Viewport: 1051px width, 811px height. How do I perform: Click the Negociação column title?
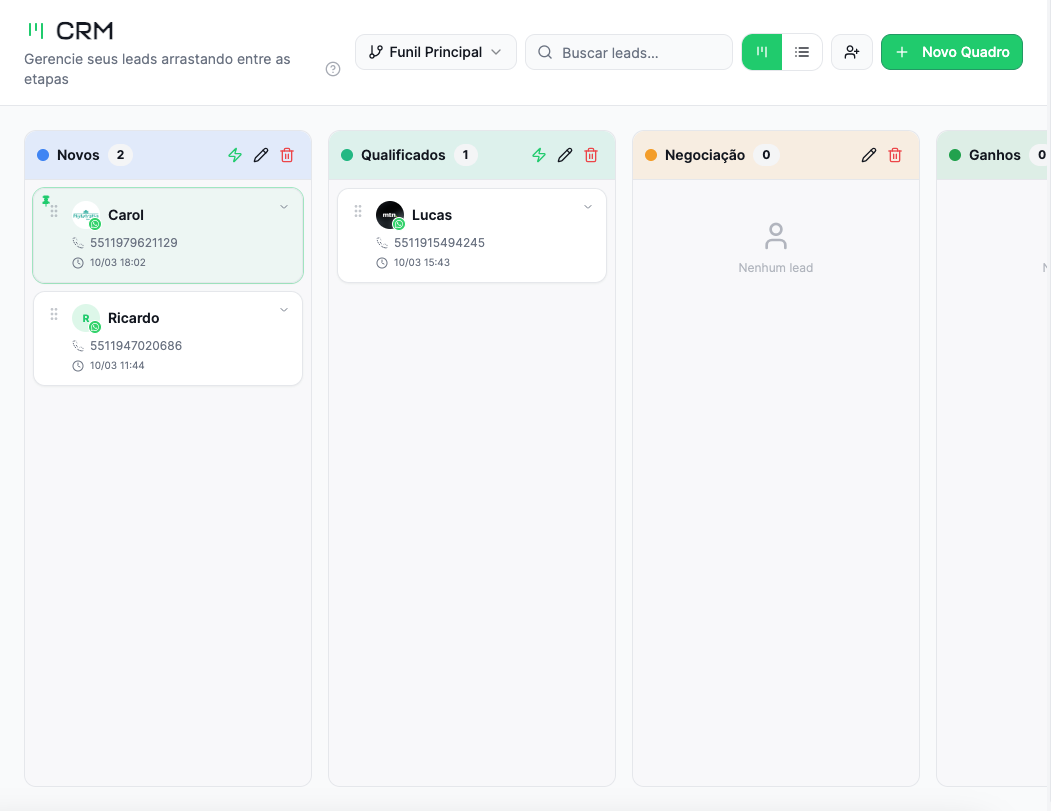tap(704, 155)
